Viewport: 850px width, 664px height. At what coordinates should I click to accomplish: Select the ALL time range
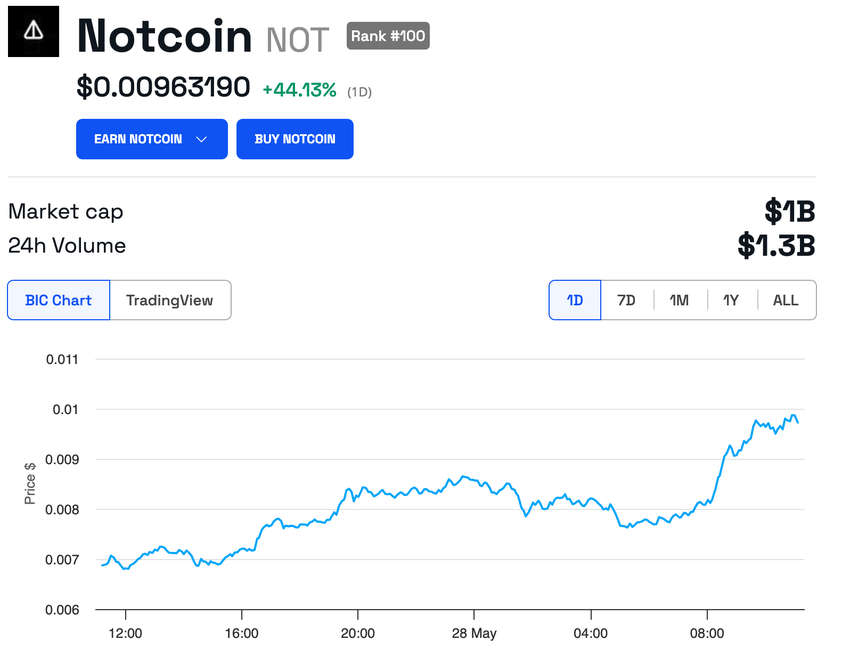[x=786, y=300]
